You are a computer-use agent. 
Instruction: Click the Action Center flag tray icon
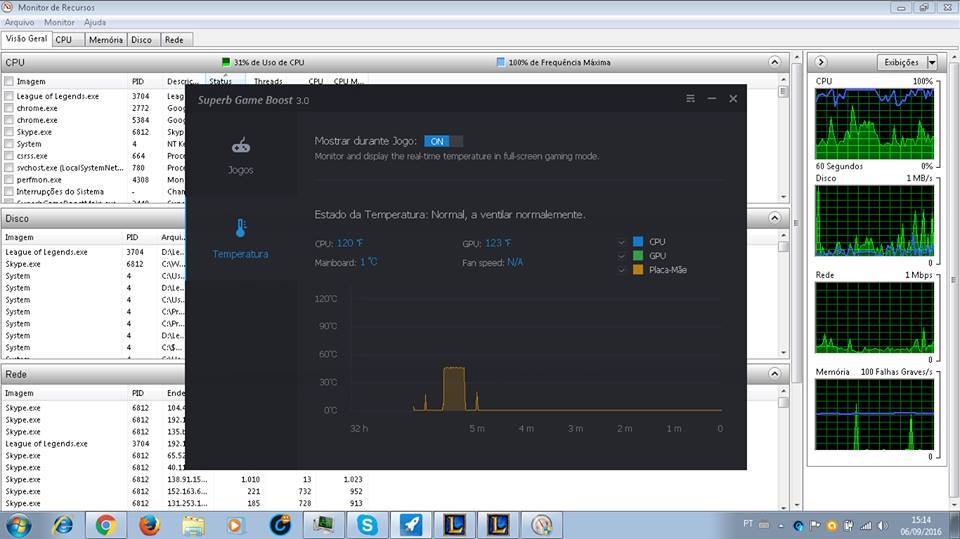pyautogui.click(x=815, y=526)
